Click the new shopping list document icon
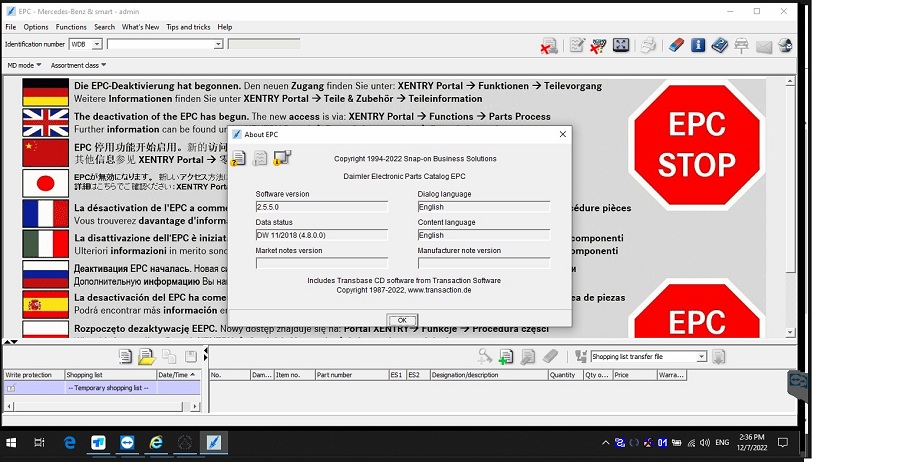900x462 pixels. (125, 356)
